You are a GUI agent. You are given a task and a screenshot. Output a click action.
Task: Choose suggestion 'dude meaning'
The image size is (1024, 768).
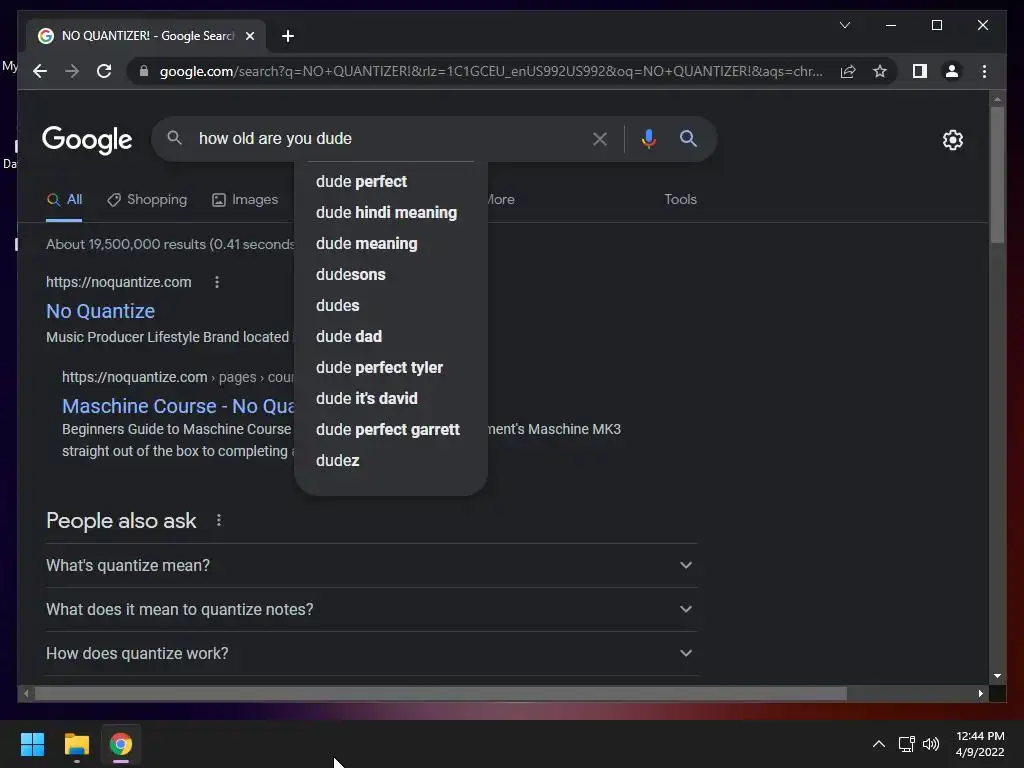tap(366, 244)
